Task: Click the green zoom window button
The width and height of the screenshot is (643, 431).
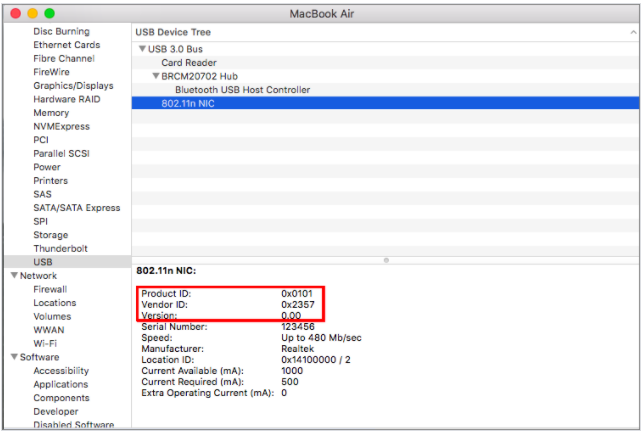Action: 49,12
